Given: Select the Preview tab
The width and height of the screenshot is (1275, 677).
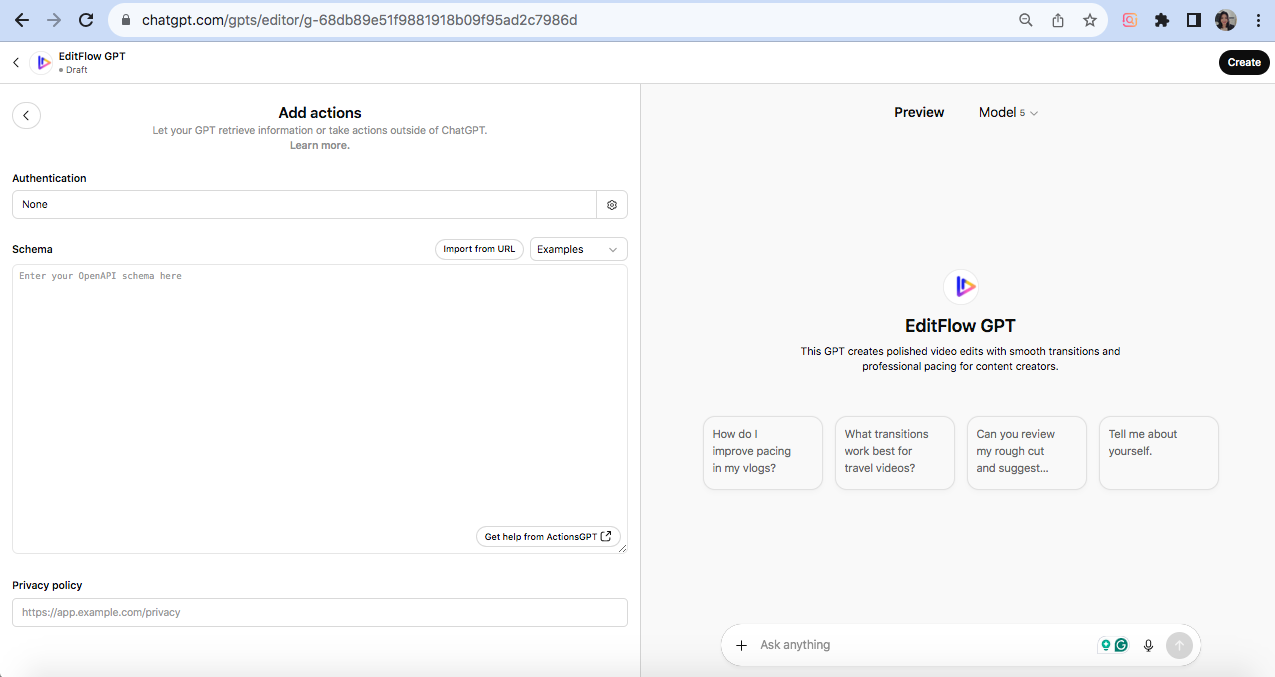Looking at the screenshot, I should (x=919, y=113).
